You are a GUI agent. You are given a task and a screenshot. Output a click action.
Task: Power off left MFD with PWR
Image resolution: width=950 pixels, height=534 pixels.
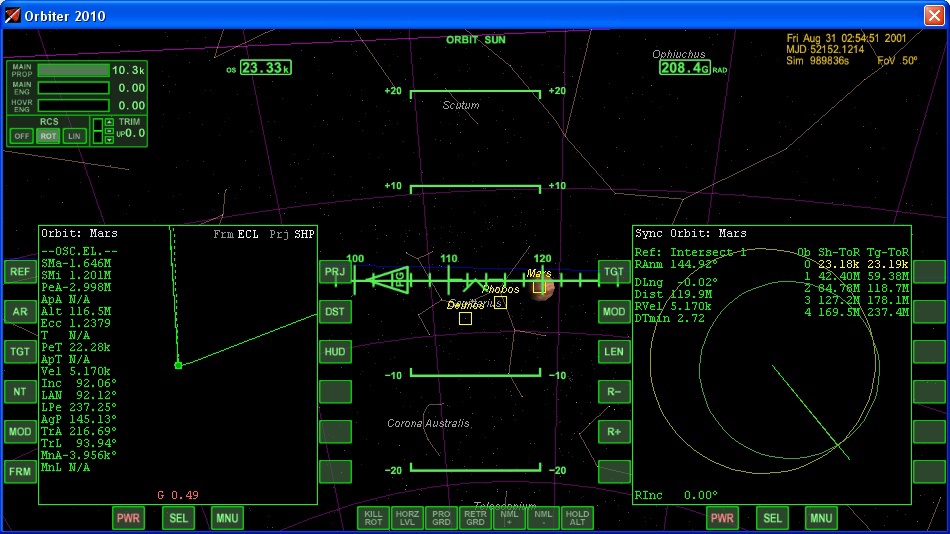[x=128, y=518]
